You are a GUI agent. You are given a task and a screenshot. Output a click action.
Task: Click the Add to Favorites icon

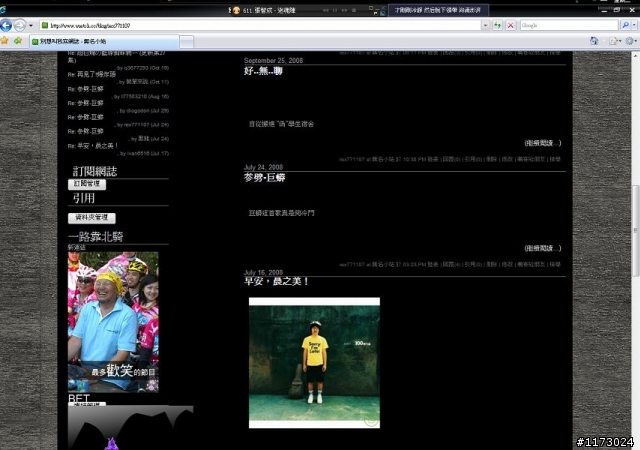click(x=18, y=40)
